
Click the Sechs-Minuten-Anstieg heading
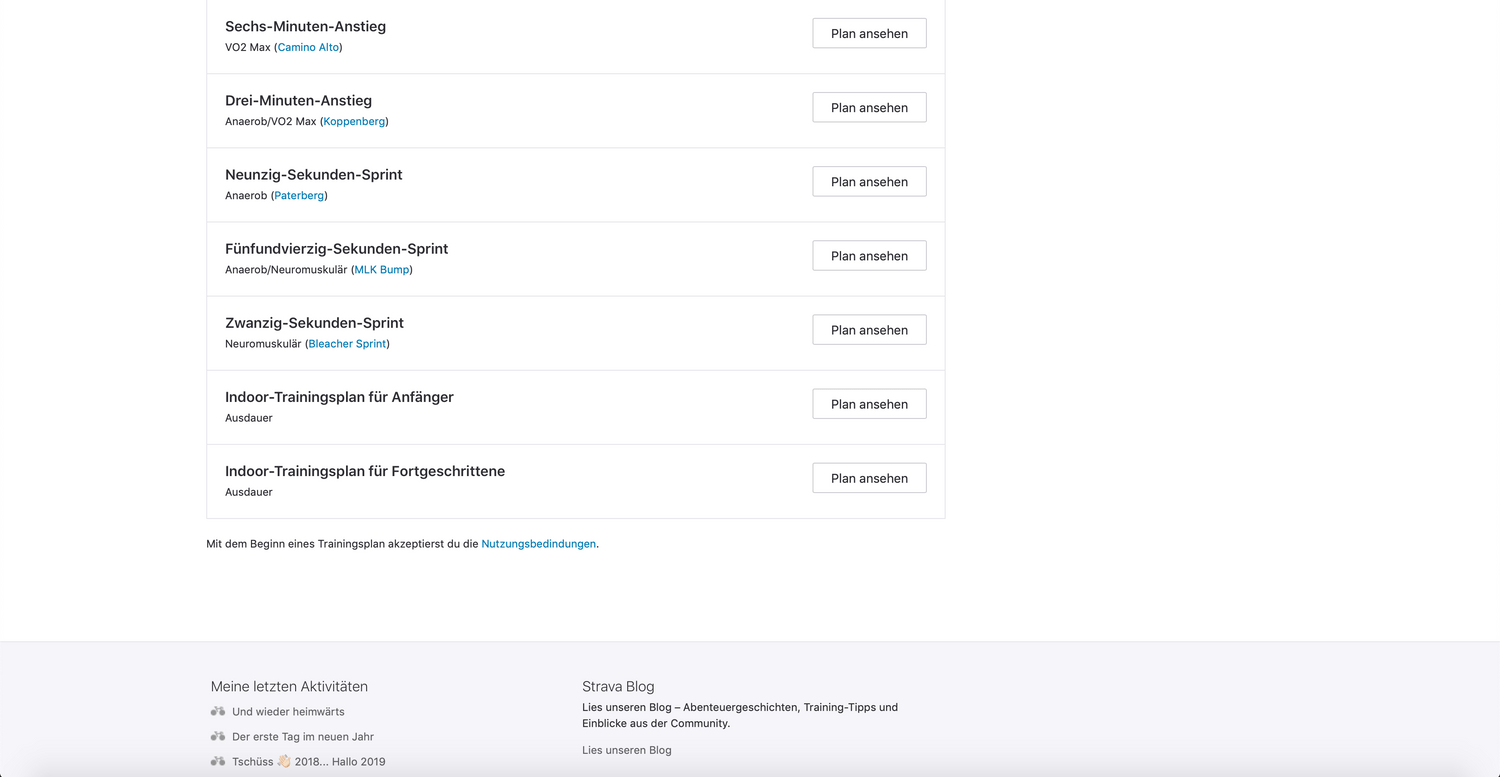(305, 27)
